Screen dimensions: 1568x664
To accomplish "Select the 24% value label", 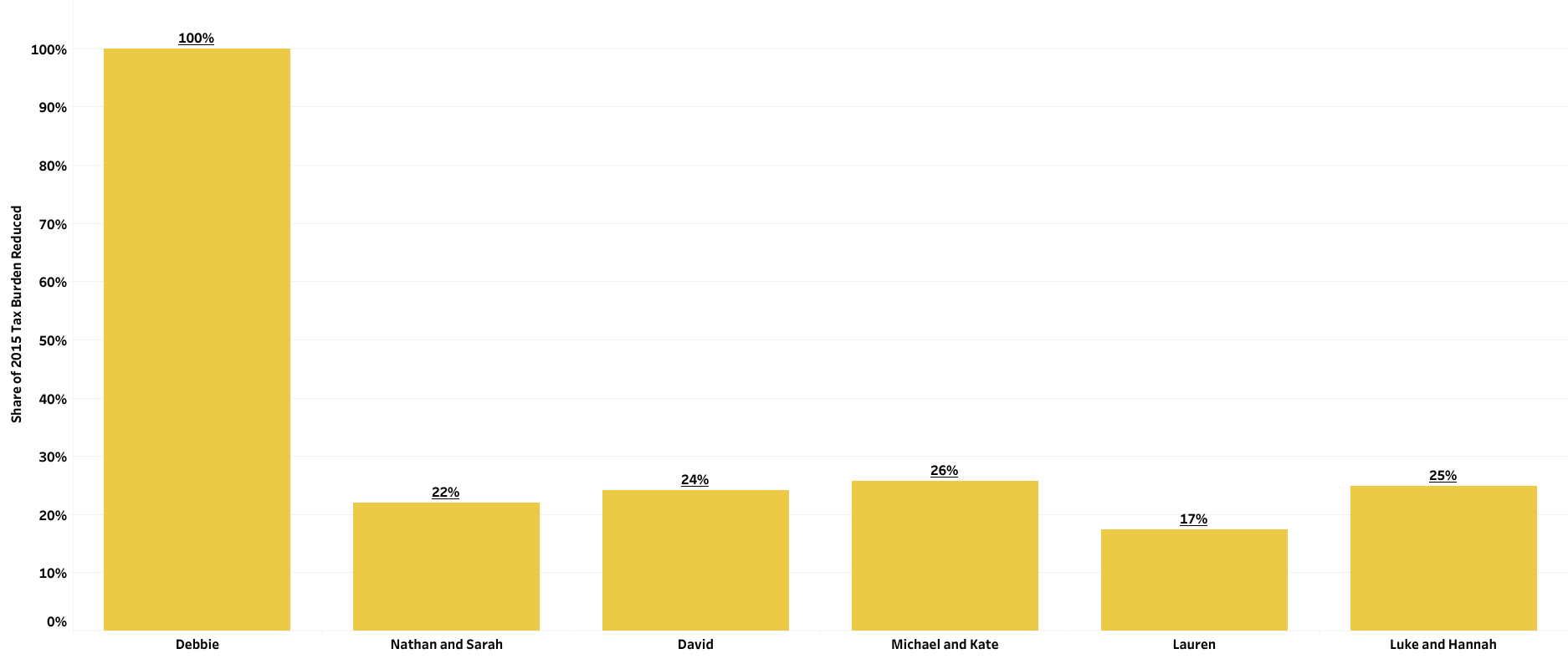I will coord(695,480).
